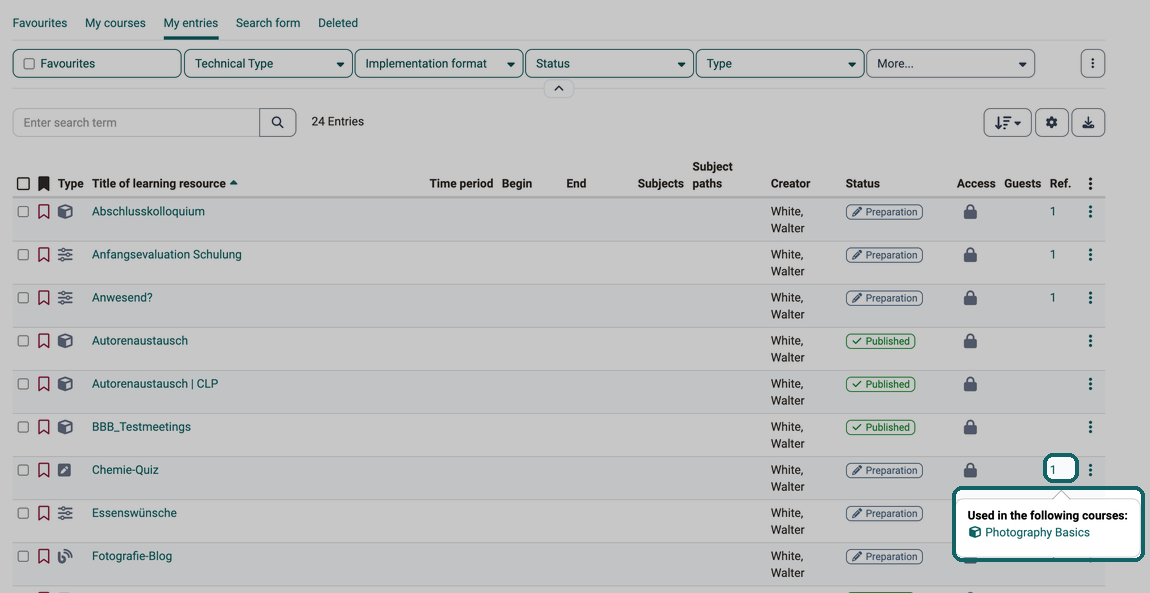Bookmark the Anwesend? entry
Viewport: 1150px width, 593px height.
tap(43, 298)
